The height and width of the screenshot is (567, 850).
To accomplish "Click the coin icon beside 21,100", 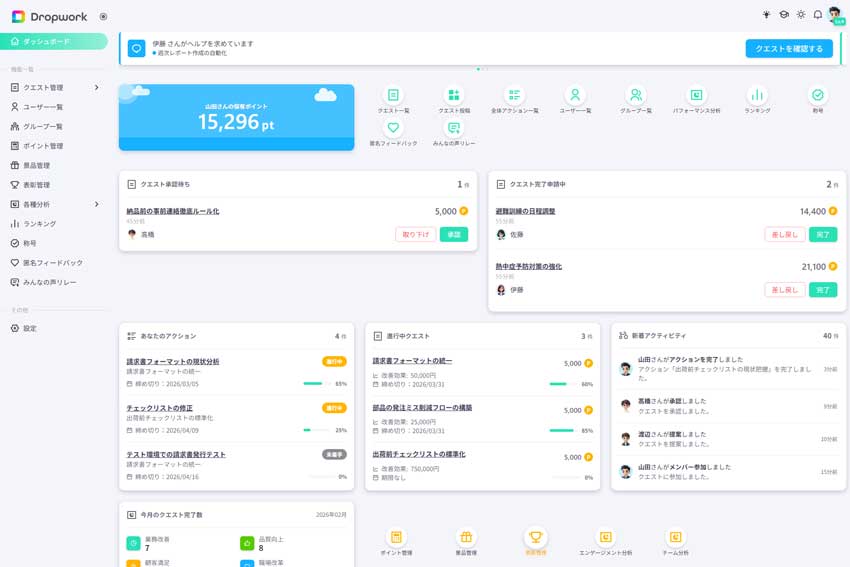I will point(833,266).
